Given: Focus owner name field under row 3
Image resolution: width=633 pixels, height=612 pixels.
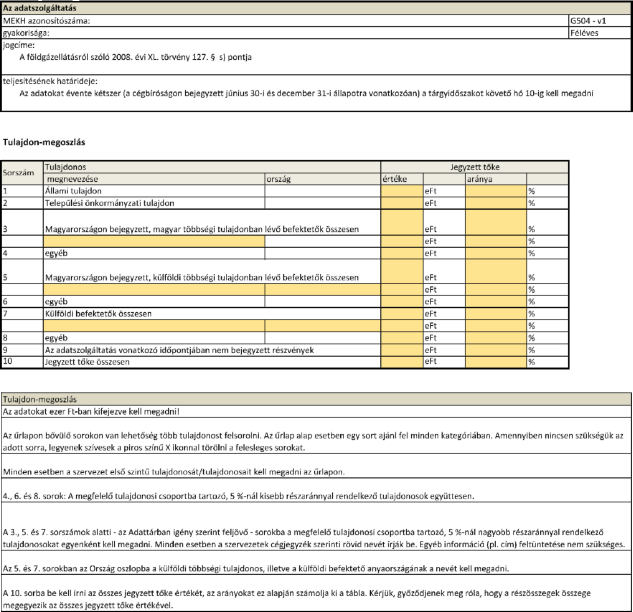Looking at the screenshot, I should (154, 241).
